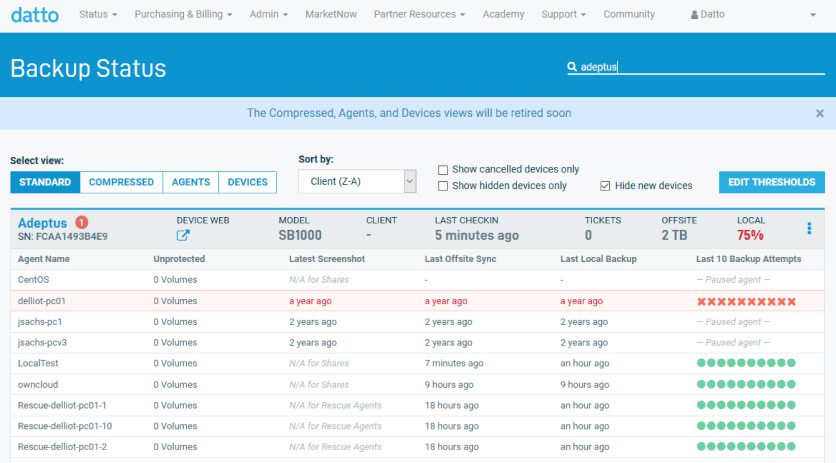Screen dimensions: 836x463
Task: Switch to the DEVICES view
Action: (247, 182)
